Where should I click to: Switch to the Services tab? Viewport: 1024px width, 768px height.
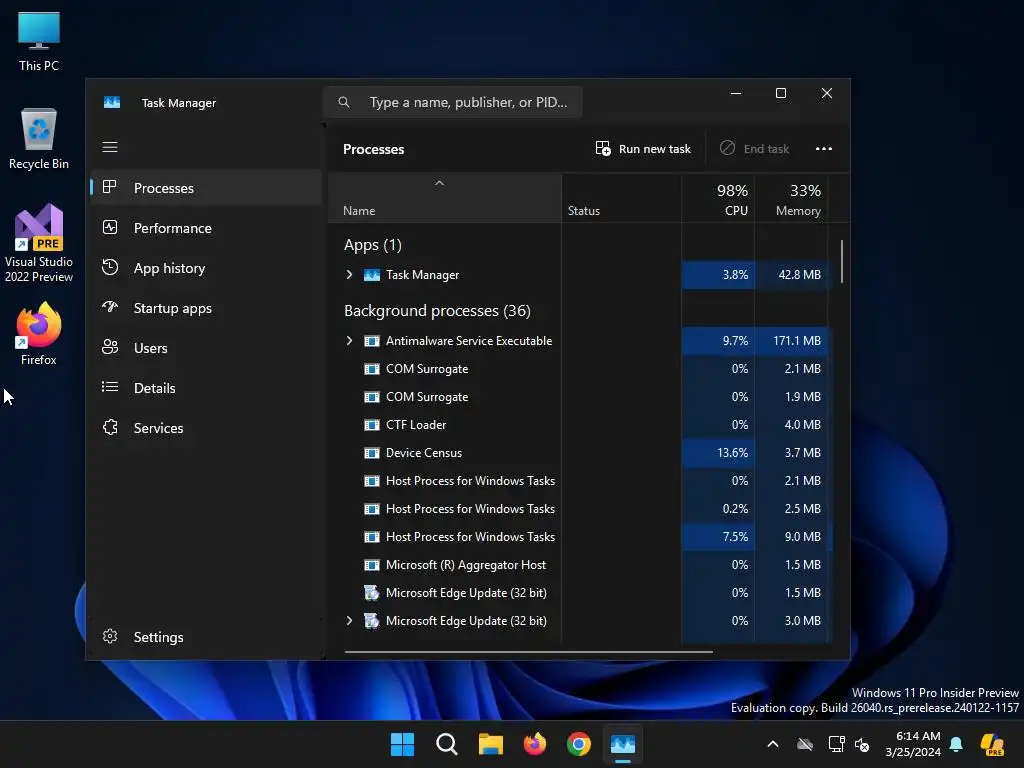click(x=206, y=428)
